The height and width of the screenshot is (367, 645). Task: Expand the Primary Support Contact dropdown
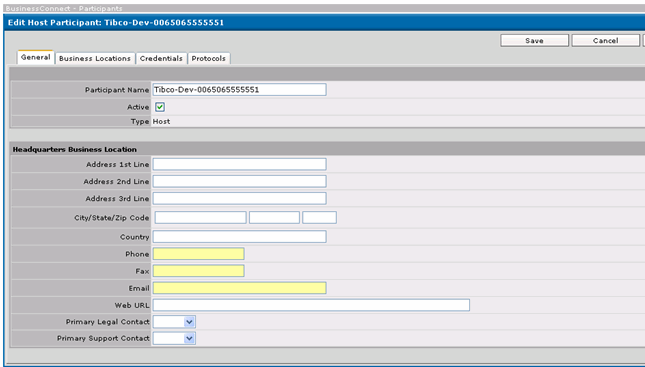point(174,338)
